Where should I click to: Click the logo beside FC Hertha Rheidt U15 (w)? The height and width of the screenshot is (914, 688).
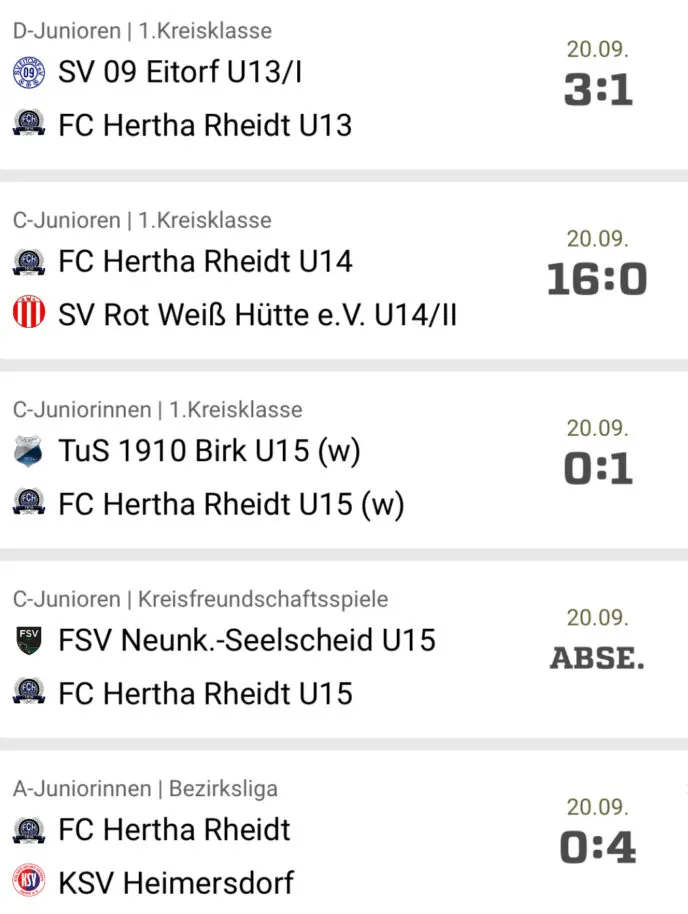click(29, 504)
